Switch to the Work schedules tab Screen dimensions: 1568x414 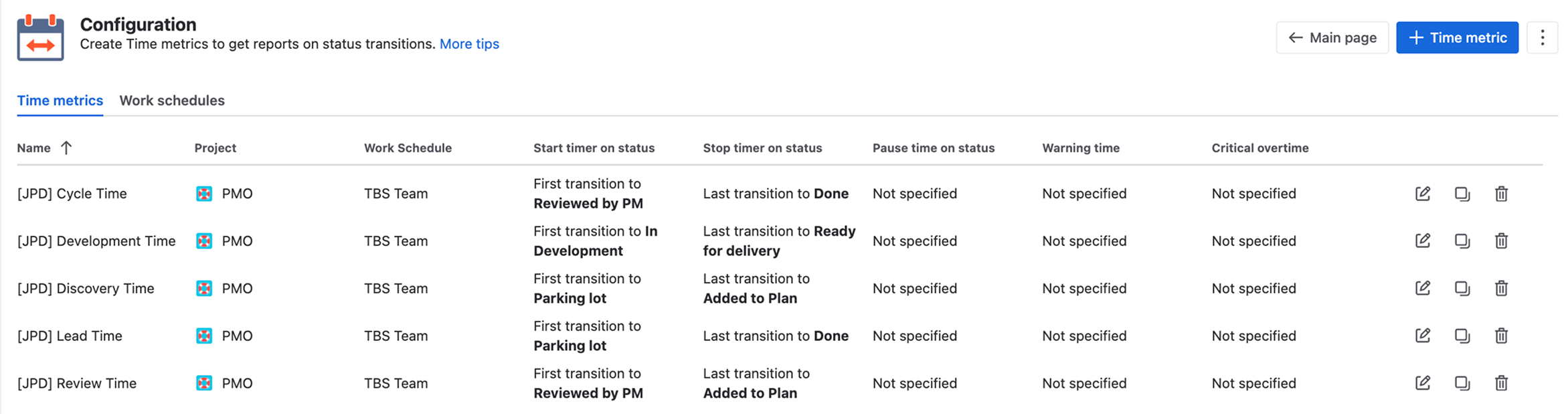172,100
